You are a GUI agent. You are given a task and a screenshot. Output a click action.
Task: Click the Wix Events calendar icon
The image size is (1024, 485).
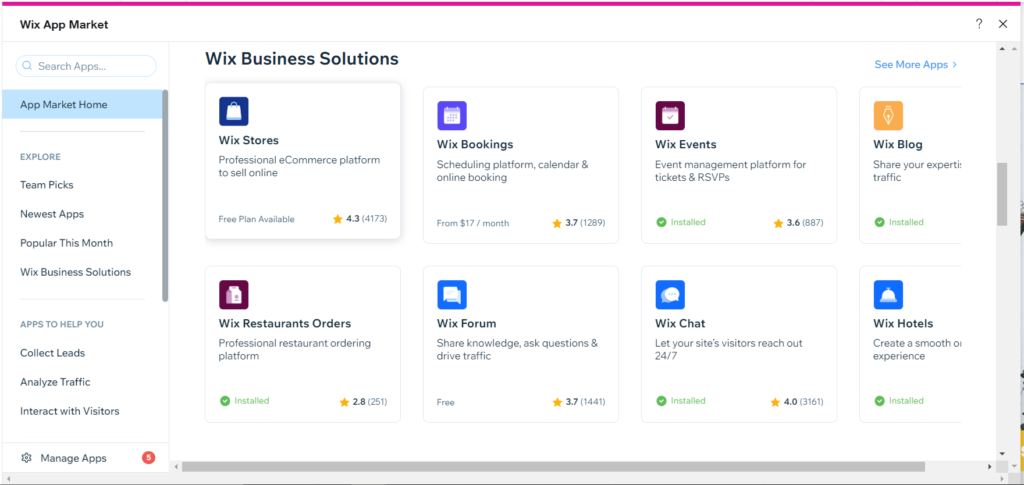tap(670, 116)
